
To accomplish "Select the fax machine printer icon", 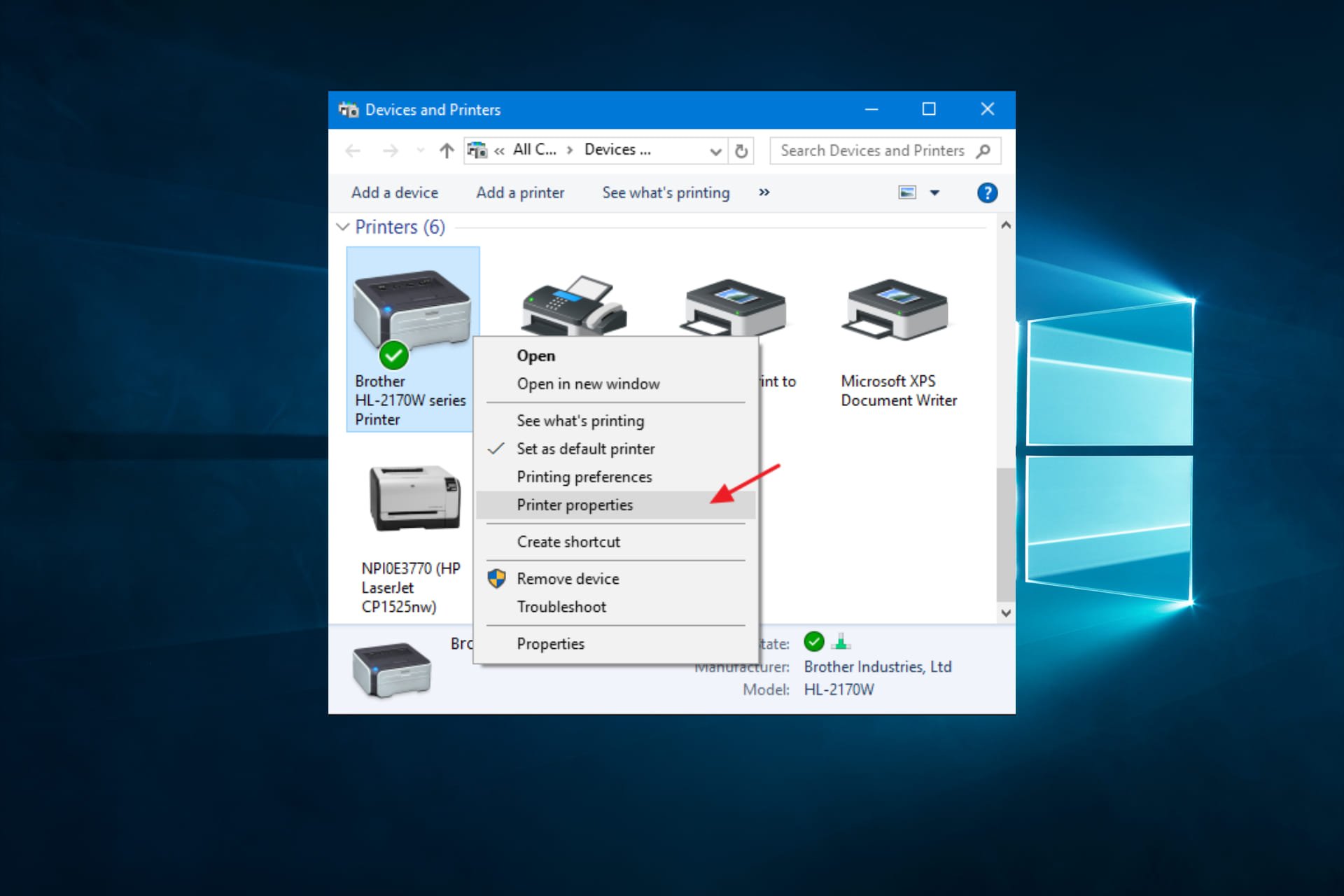I will coord(575,306).
